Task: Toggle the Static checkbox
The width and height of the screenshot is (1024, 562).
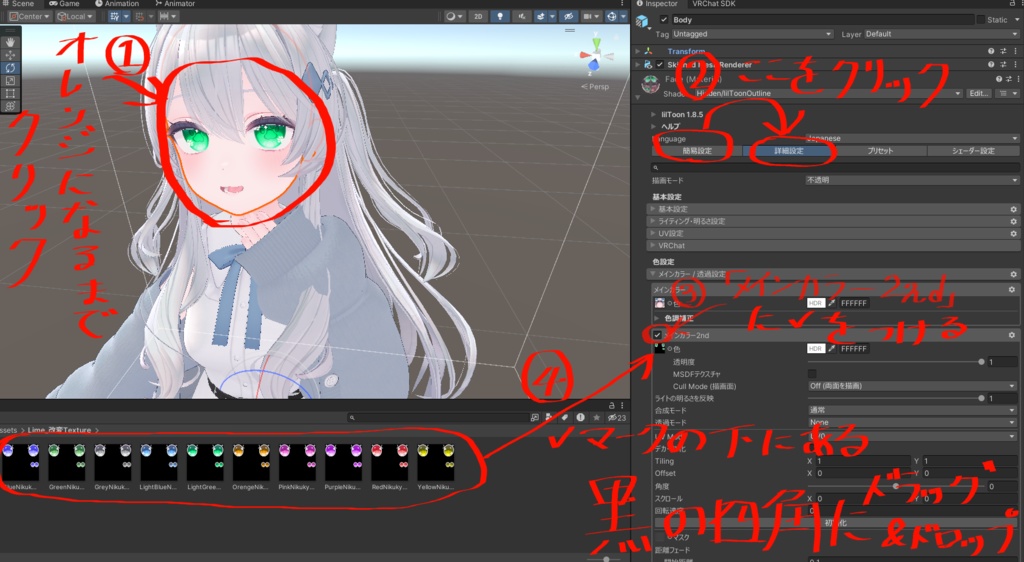Action: pos(980,20)
